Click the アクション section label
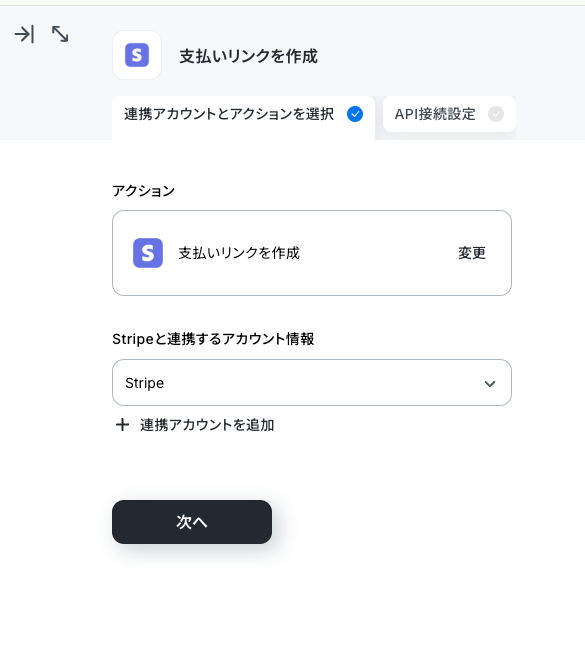The image size is (585, 662). [x=144, y=191]
